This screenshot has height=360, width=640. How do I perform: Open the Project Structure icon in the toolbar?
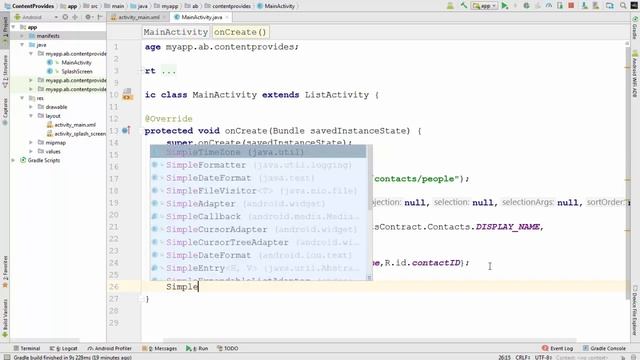[610, 6]
